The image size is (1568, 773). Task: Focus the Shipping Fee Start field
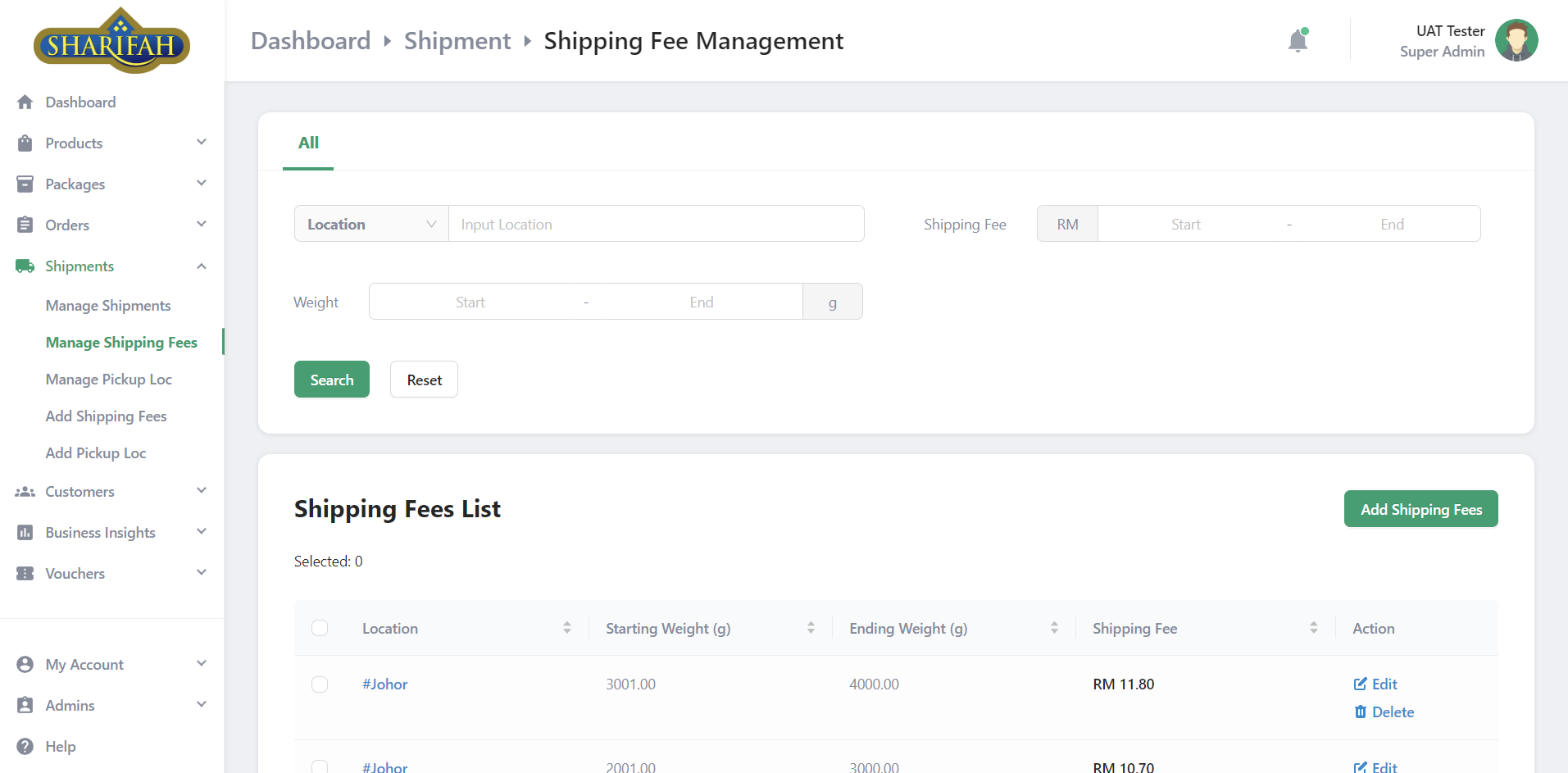click(1185, 224)
